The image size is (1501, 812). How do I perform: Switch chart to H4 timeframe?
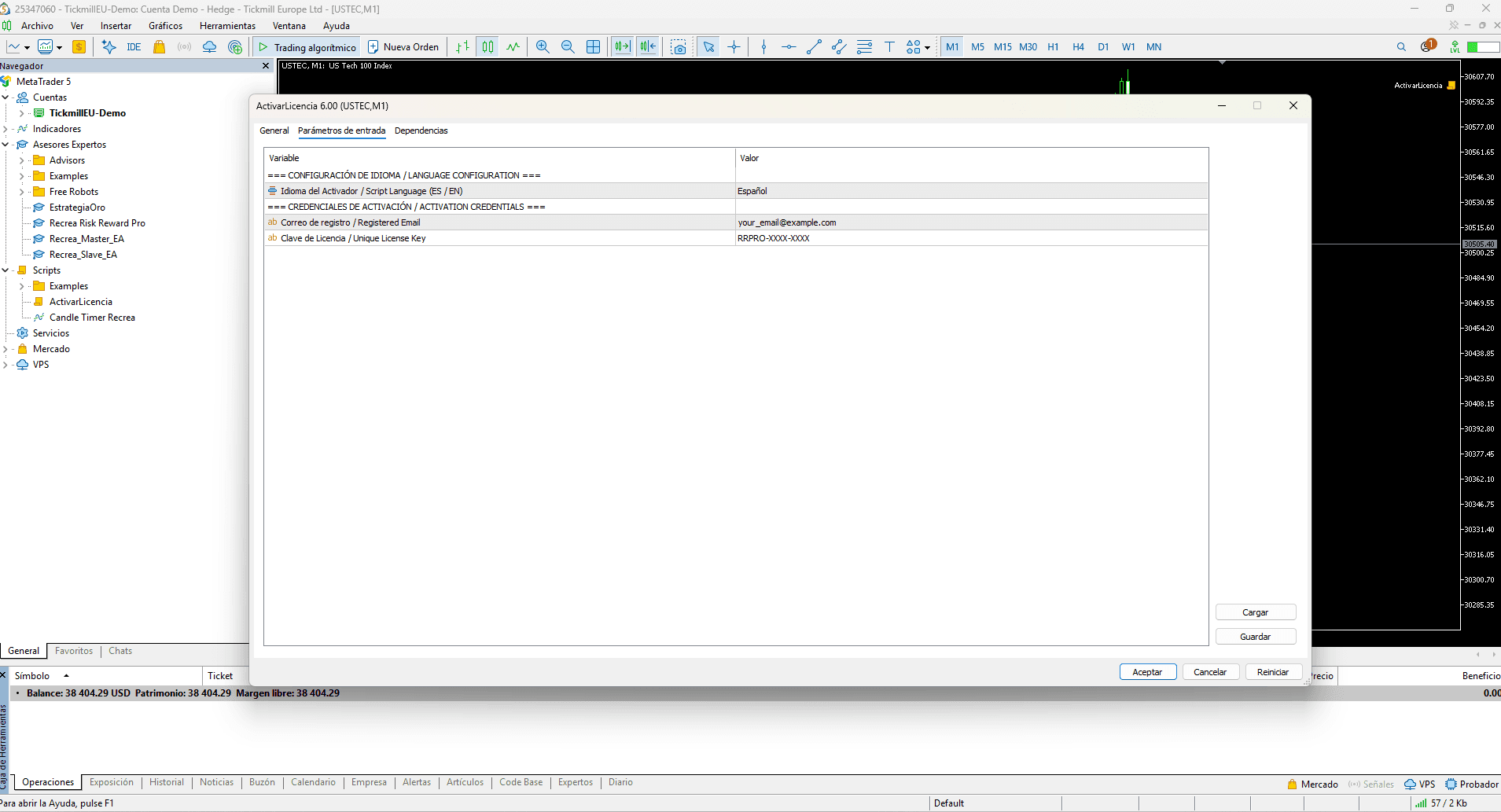click(x=1078, y=47)
